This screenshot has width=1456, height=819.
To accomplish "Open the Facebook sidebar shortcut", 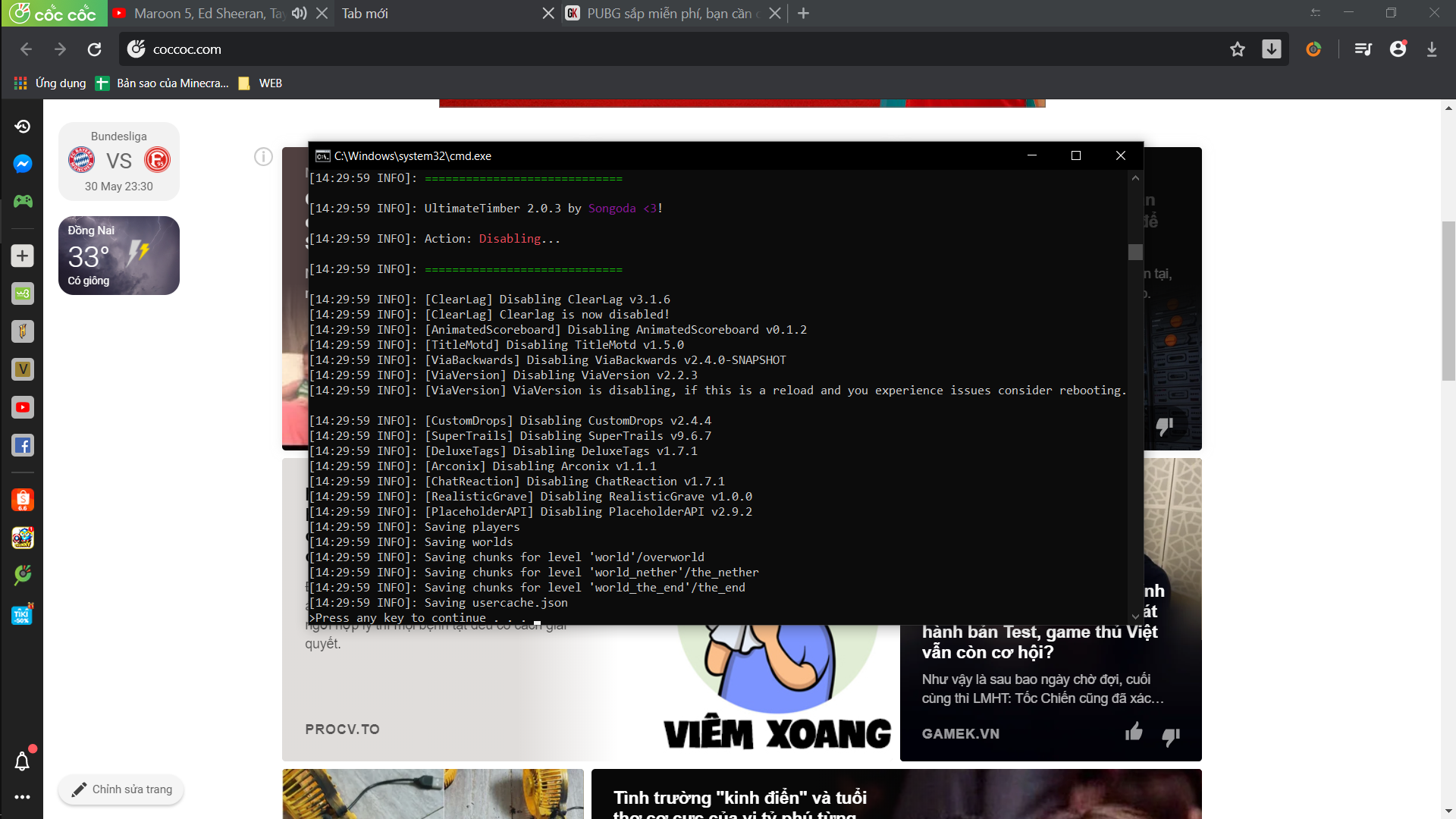I will tap(23, 445).
